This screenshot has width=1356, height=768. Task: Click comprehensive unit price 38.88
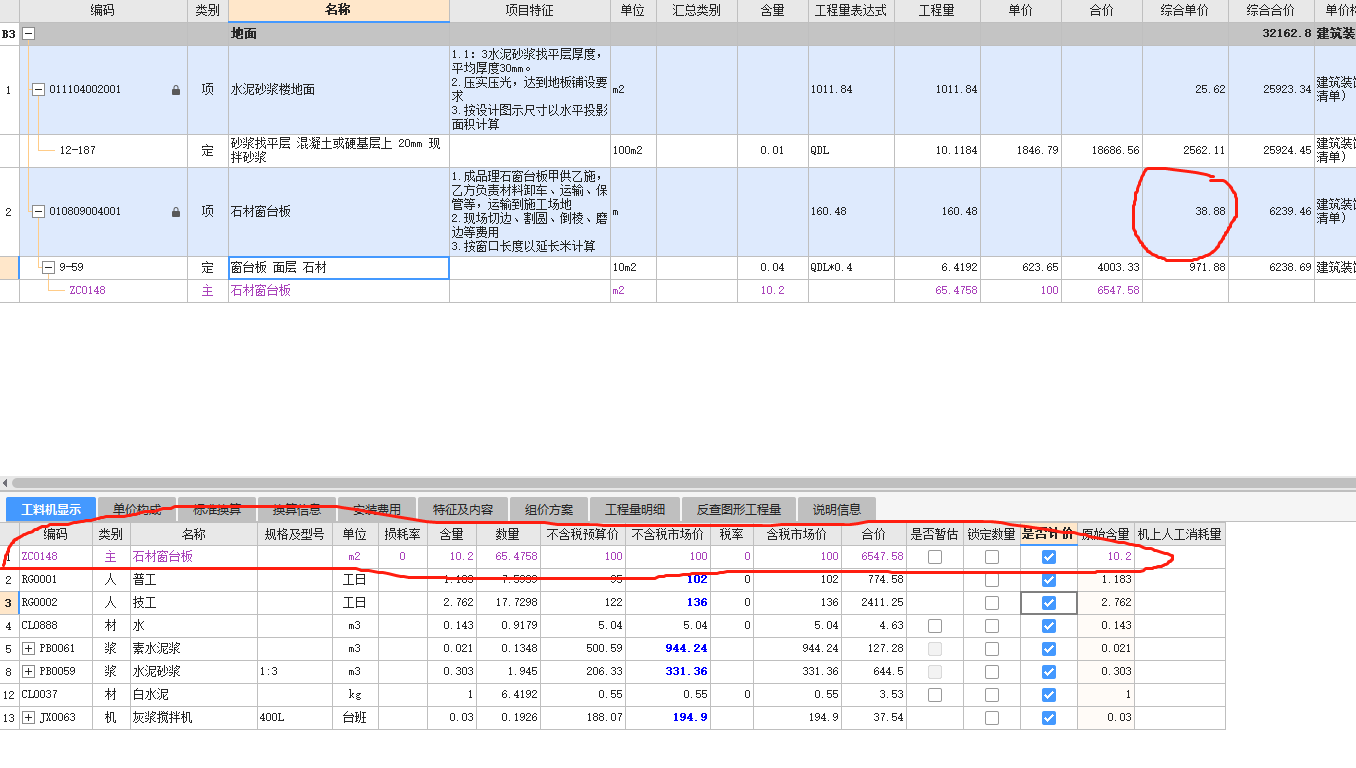pyautogui.click(x=1209, y=212)
